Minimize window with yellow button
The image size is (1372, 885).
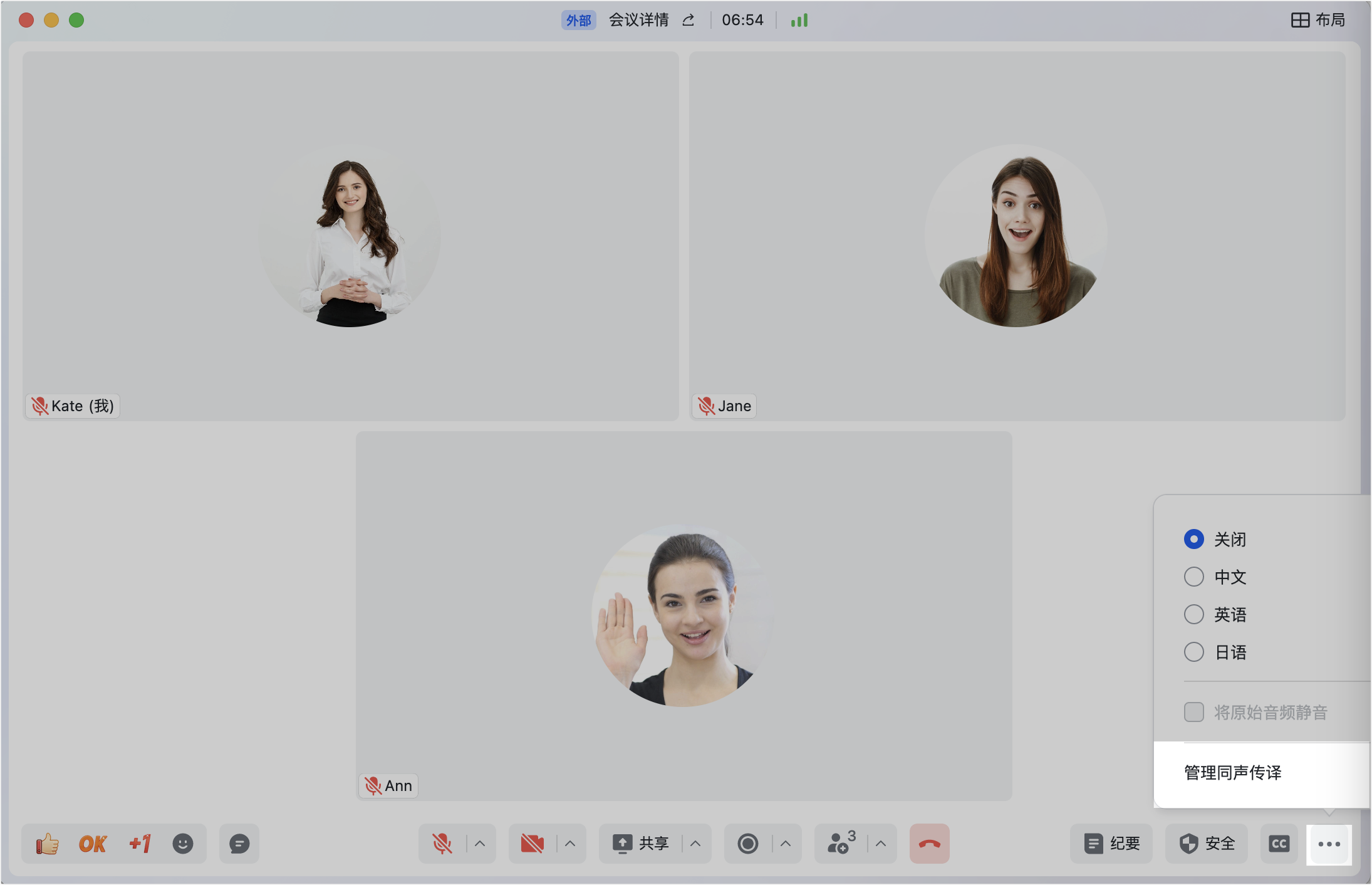(x=51, y=20)
